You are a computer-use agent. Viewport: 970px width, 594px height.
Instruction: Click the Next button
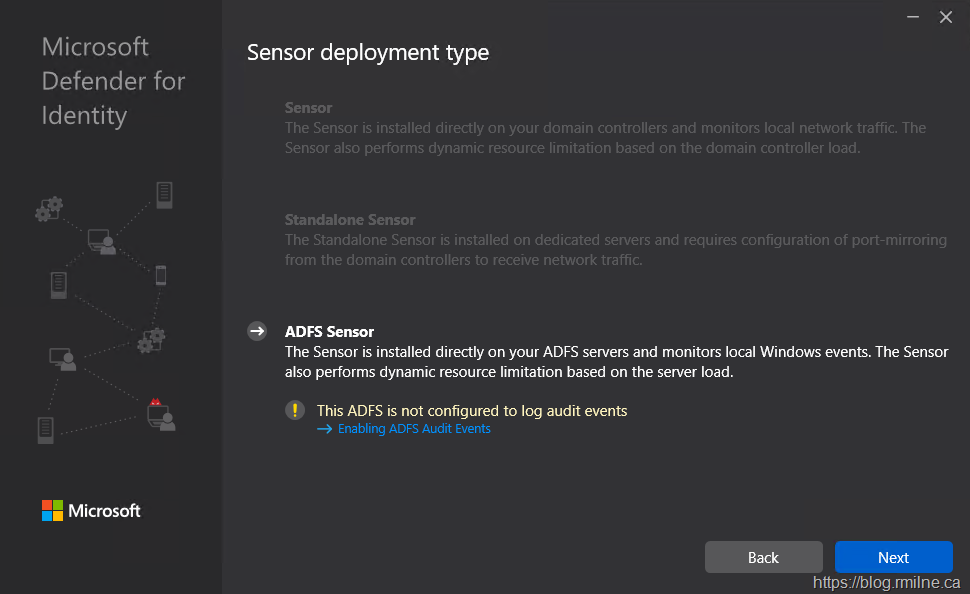point(893,557)
